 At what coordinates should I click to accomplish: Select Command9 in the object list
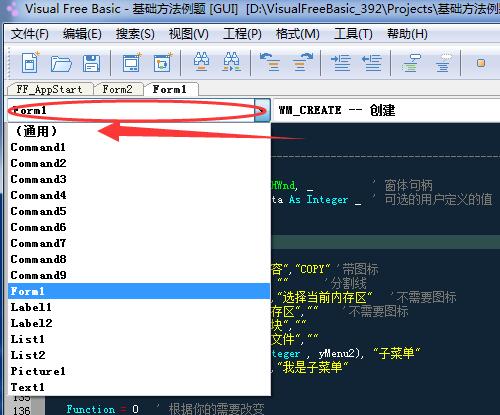(x=139, y=275)
